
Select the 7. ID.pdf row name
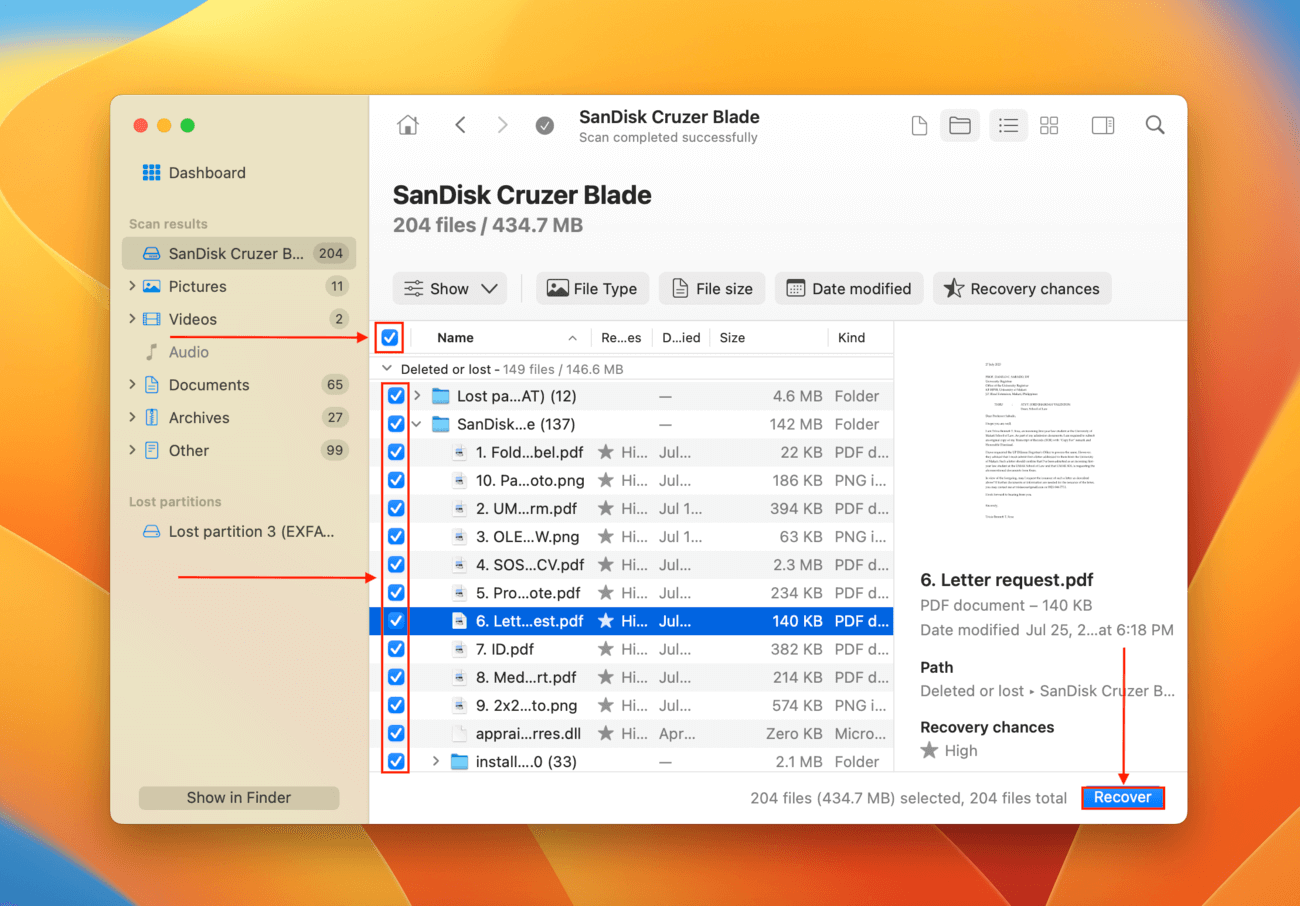[507, 649]
